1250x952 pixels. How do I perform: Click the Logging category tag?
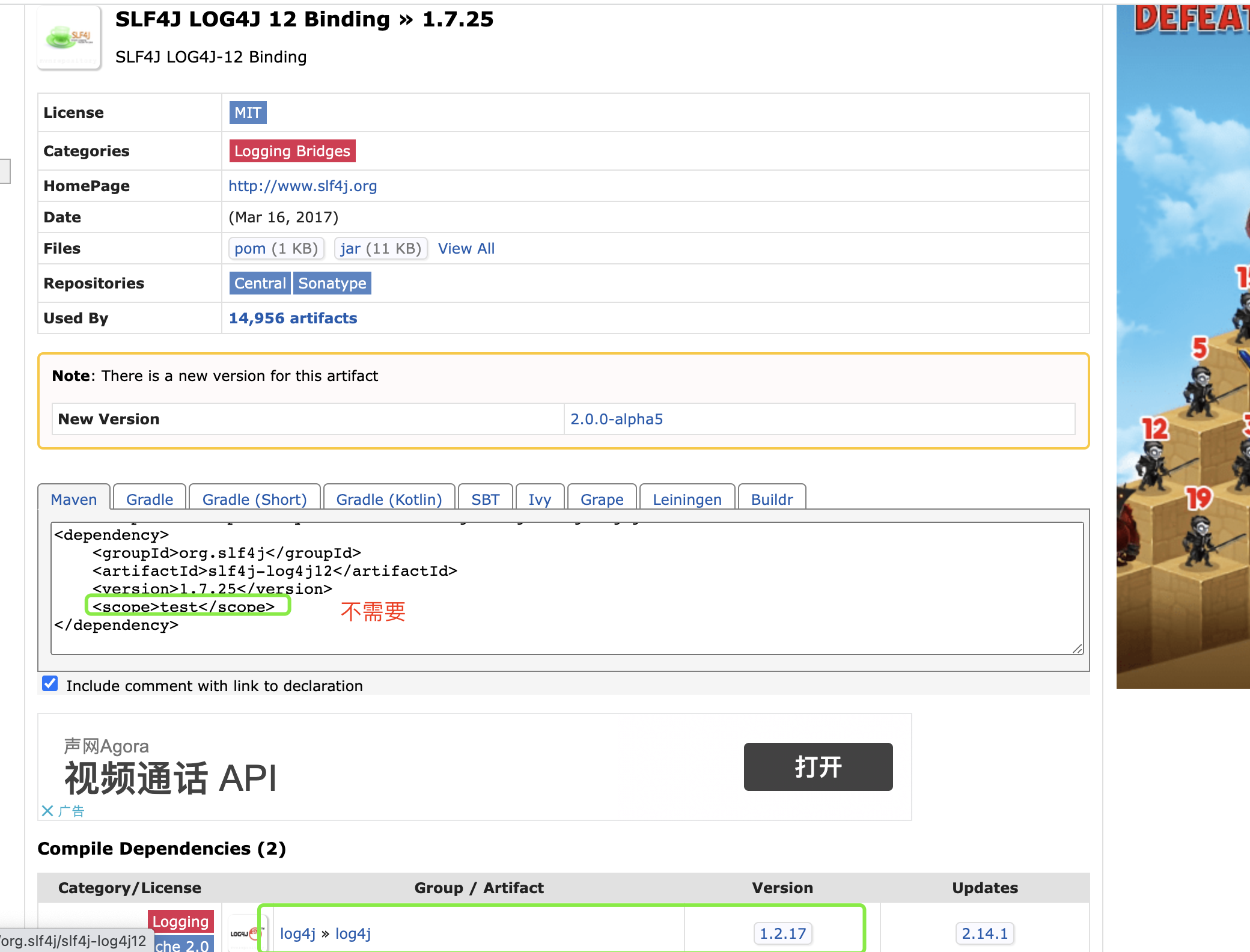point(180,921)
